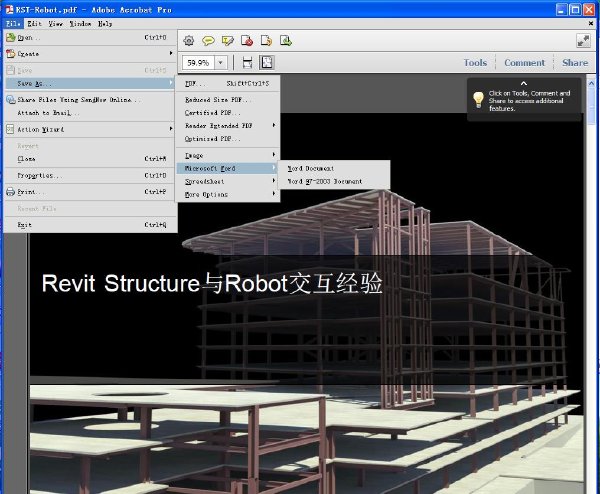Click the lightbulb tip icon
This screenshot has height=494, width=600.
478,100
